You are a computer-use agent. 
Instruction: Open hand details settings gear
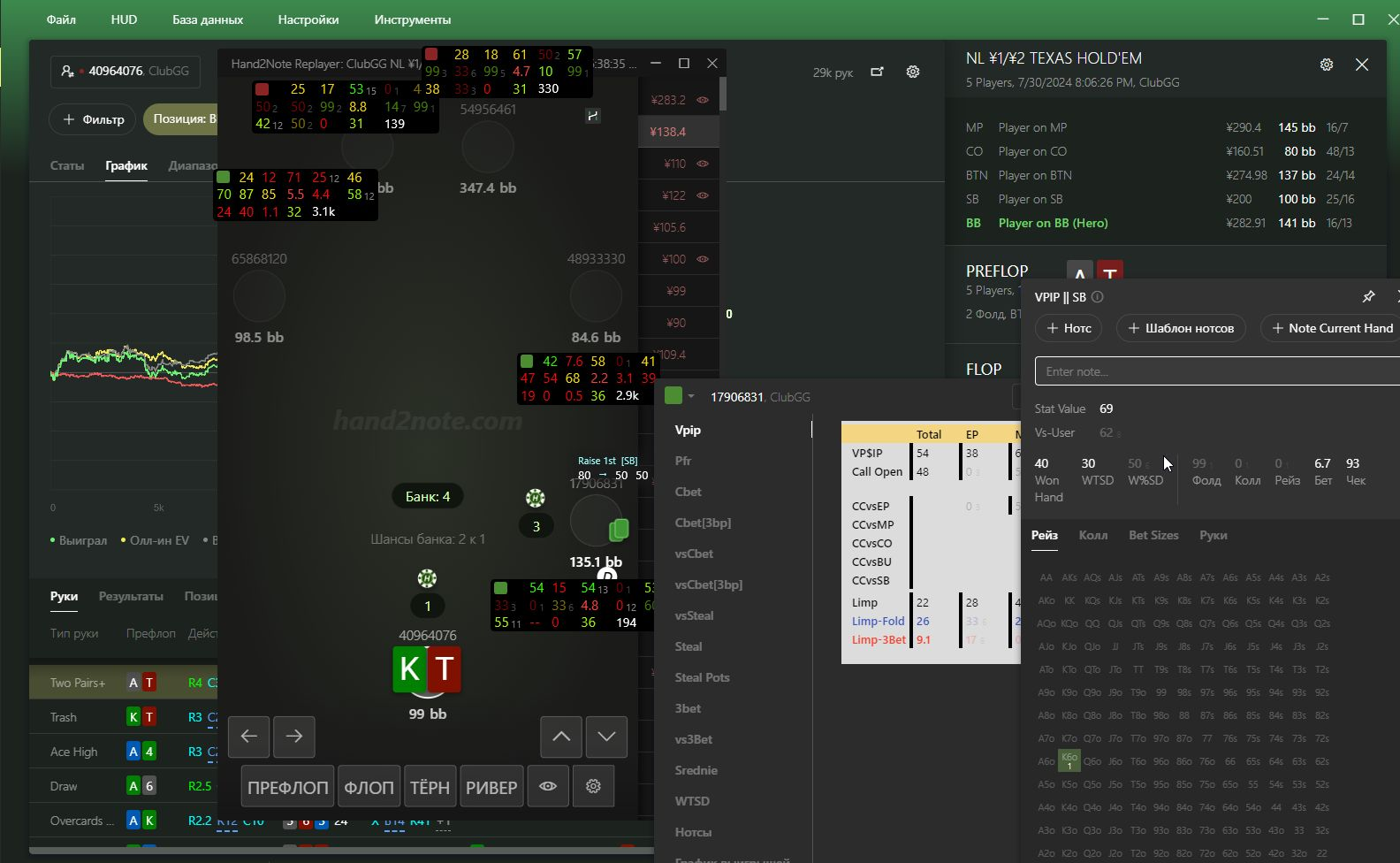coord(1326,65)
